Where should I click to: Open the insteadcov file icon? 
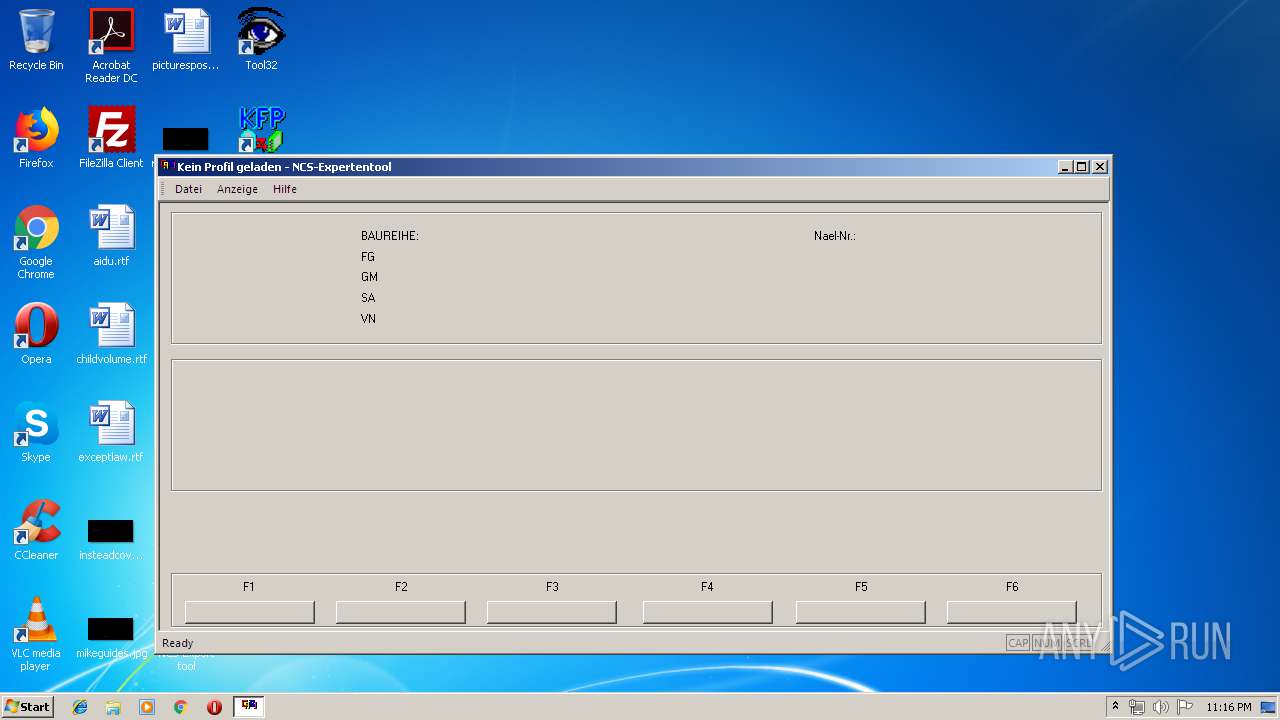coord(111,538)
